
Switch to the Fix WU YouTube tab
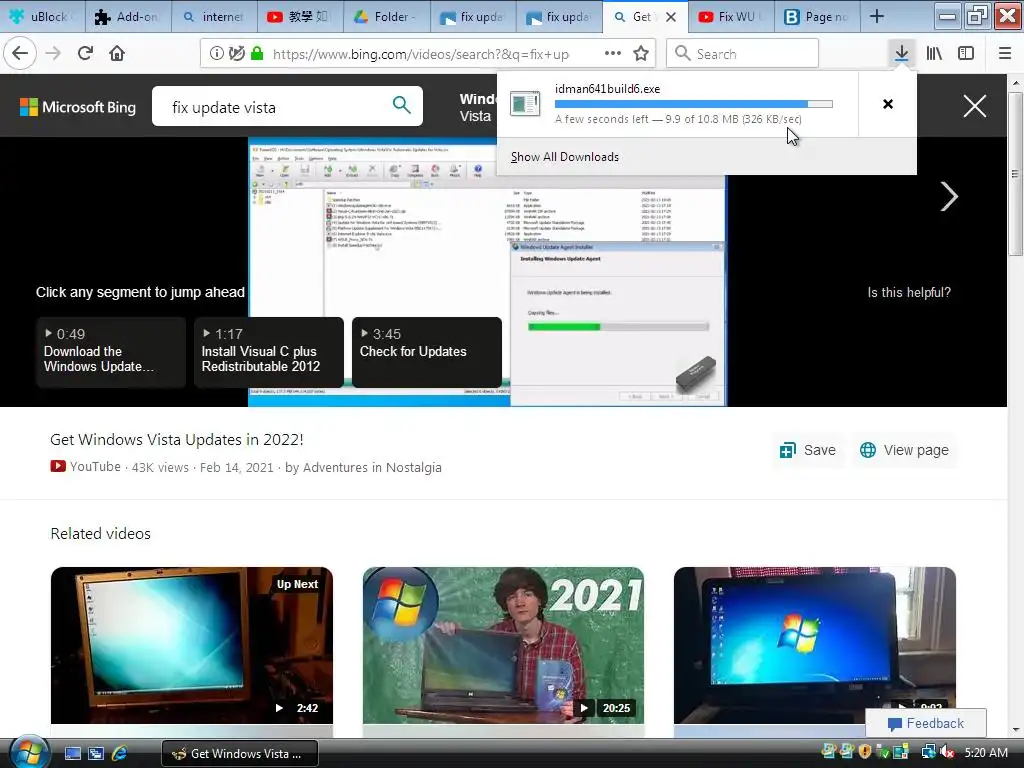[x=731, y=17]
